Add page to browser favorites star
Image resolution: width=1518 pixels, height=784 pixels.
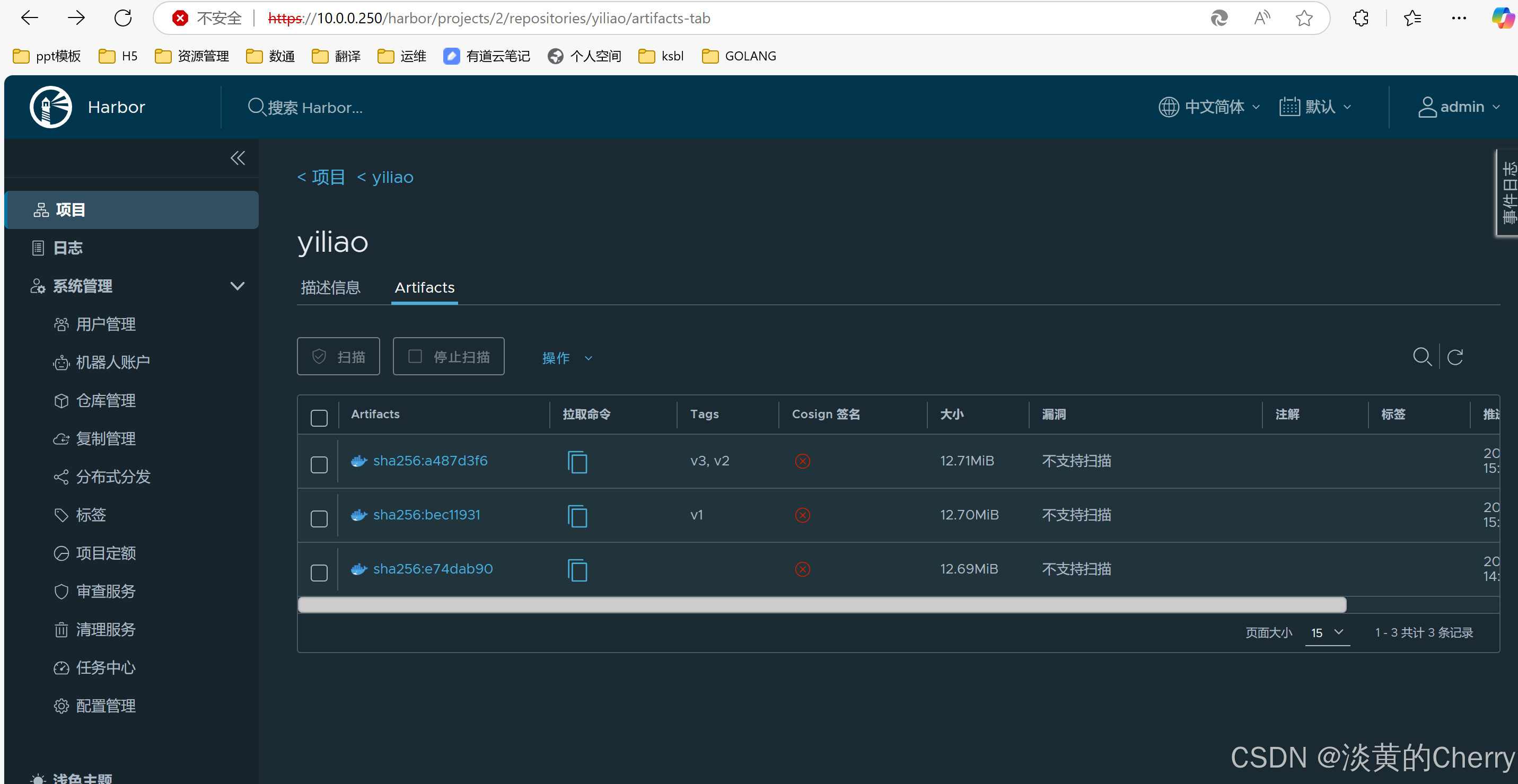point(1303,18)
